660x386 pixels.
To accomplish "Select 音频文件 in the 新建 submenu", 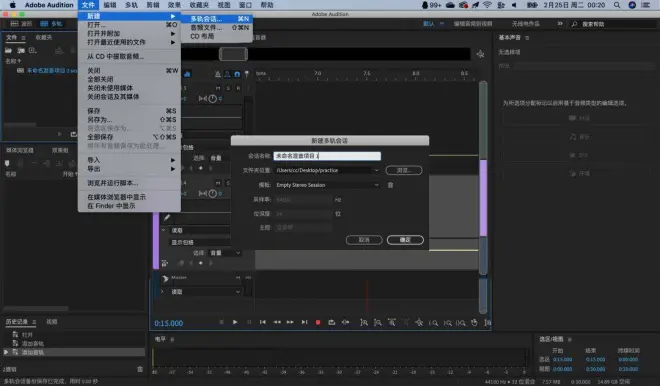I will (217, 27).
